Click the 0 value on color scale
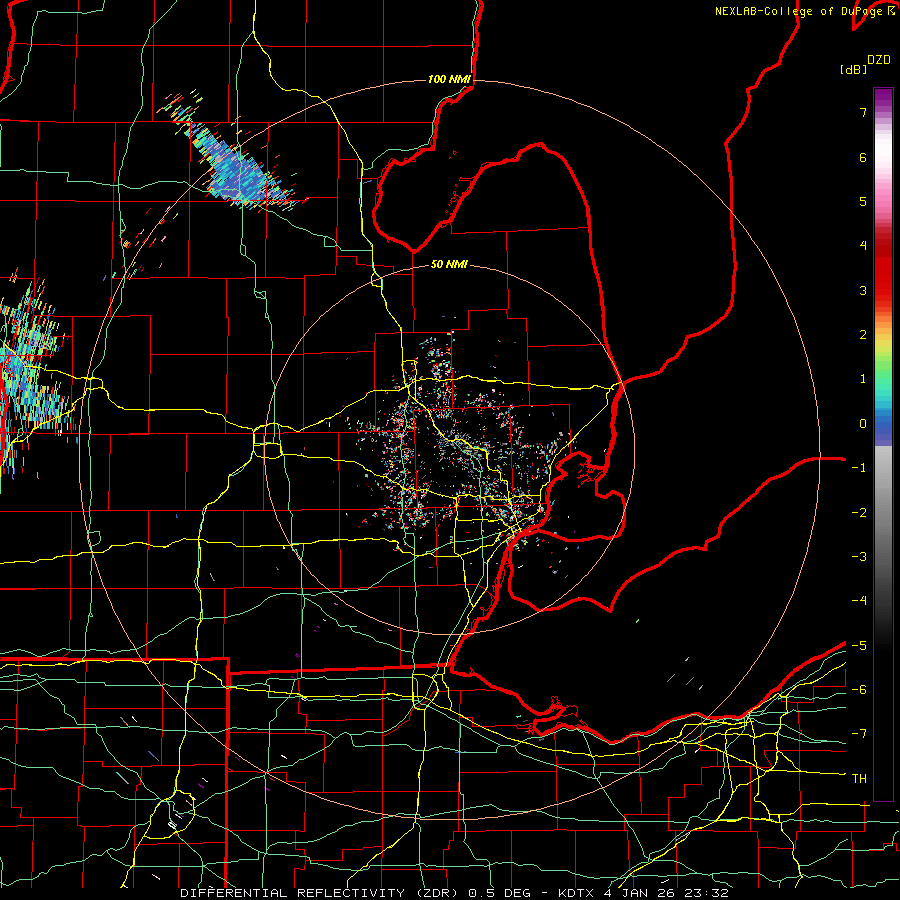This screenshot has width=900, height=900. click(x=863, y=424)
